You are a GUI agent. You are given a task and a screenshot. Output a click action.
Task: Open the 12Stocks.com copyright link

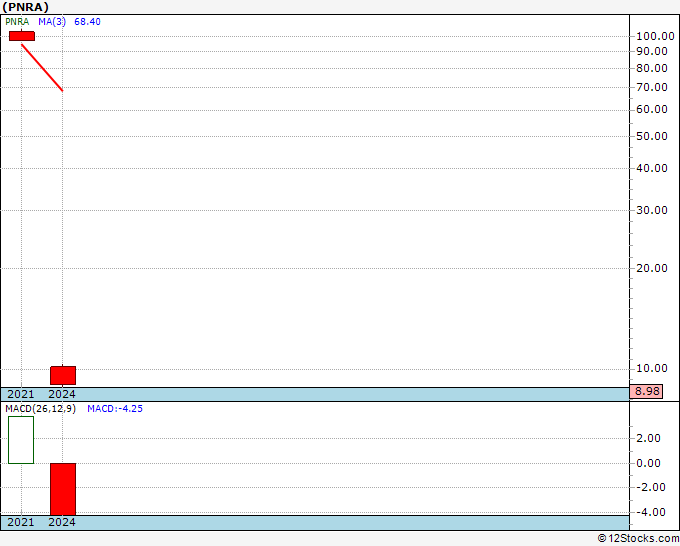638,539
